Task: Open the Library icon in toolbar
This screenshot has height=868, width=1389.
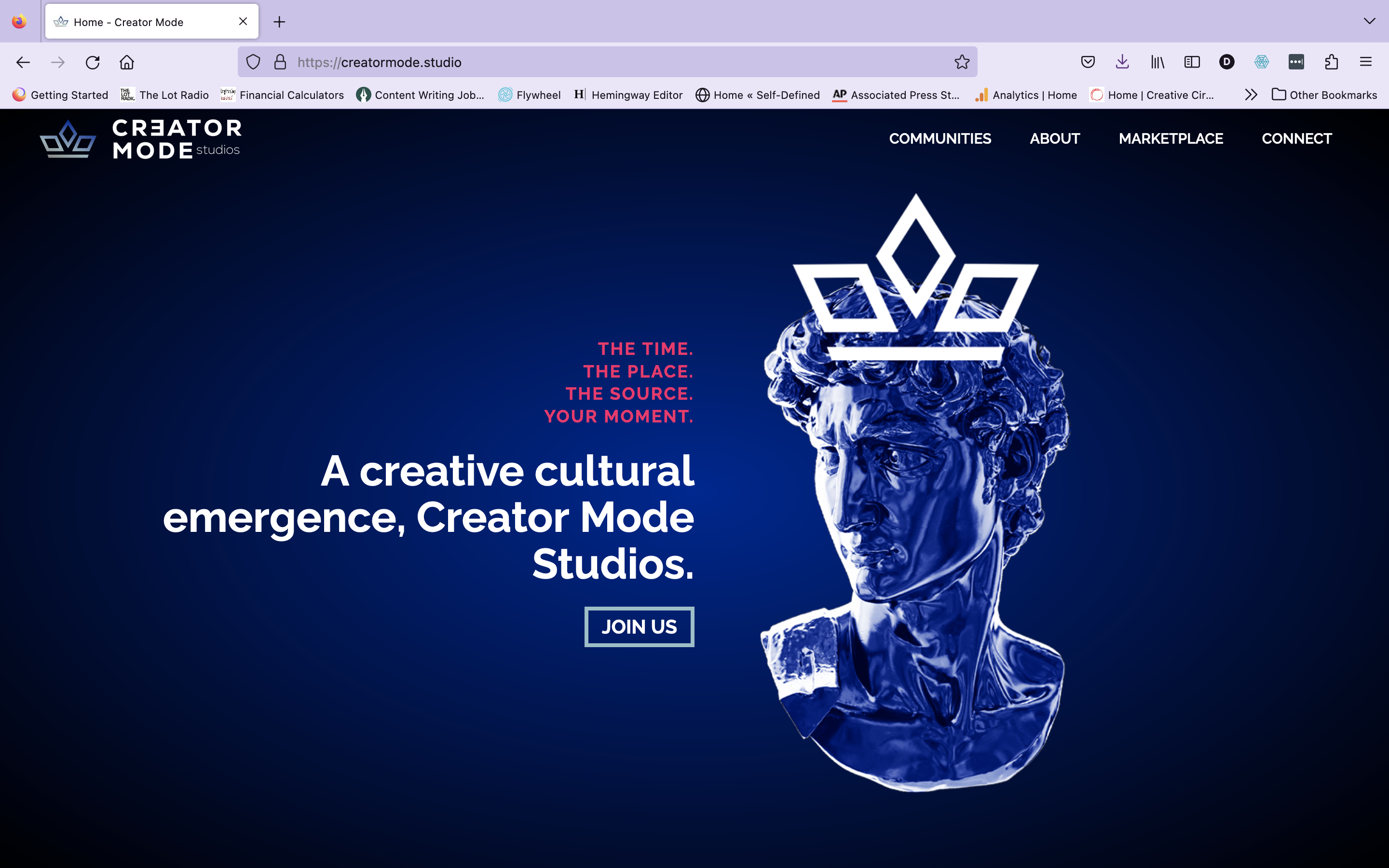Action: (1157, 62)
